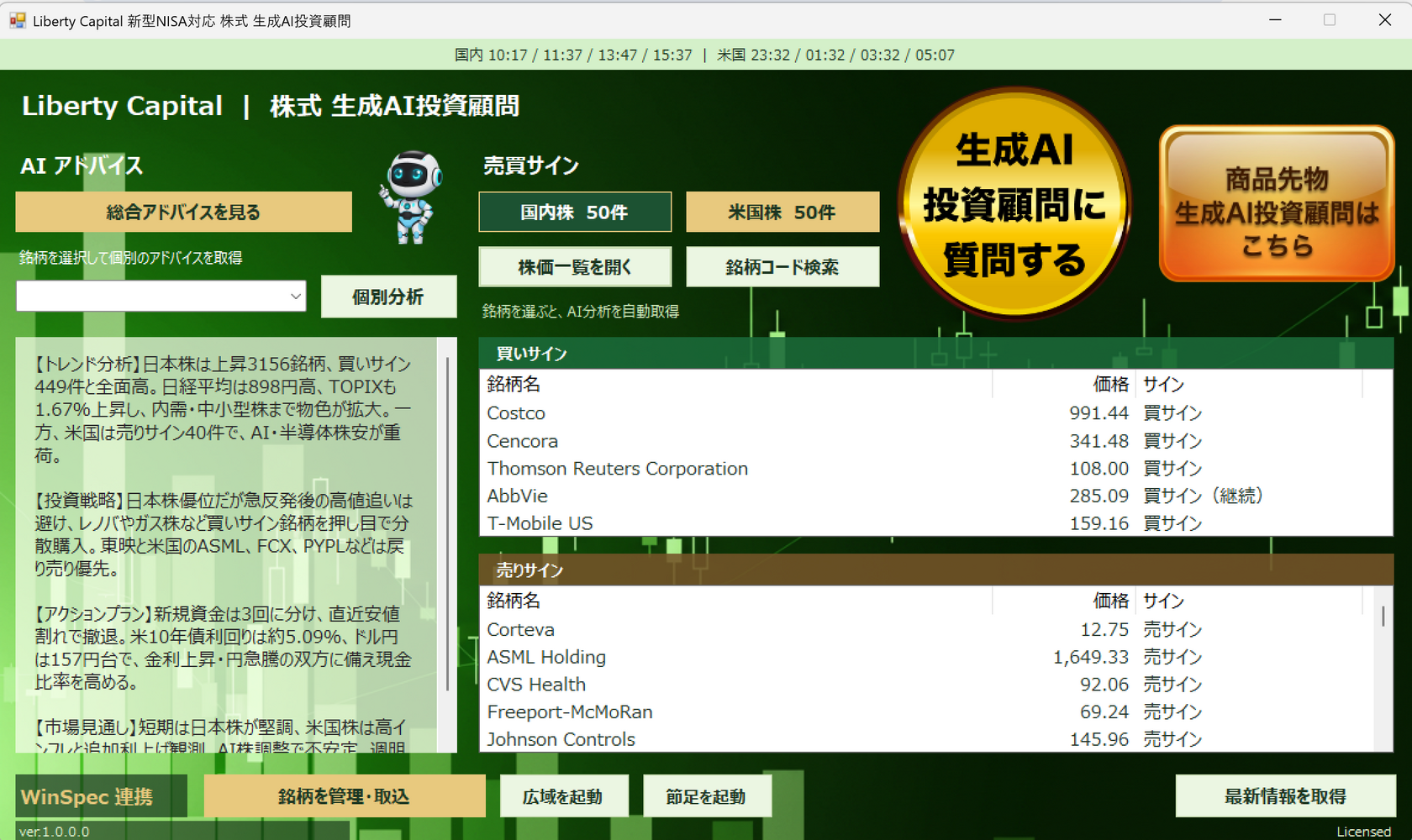The image size is (1412, 840).
Task: Switch to 国内株 50件 tab
Action: pos(575,212)
